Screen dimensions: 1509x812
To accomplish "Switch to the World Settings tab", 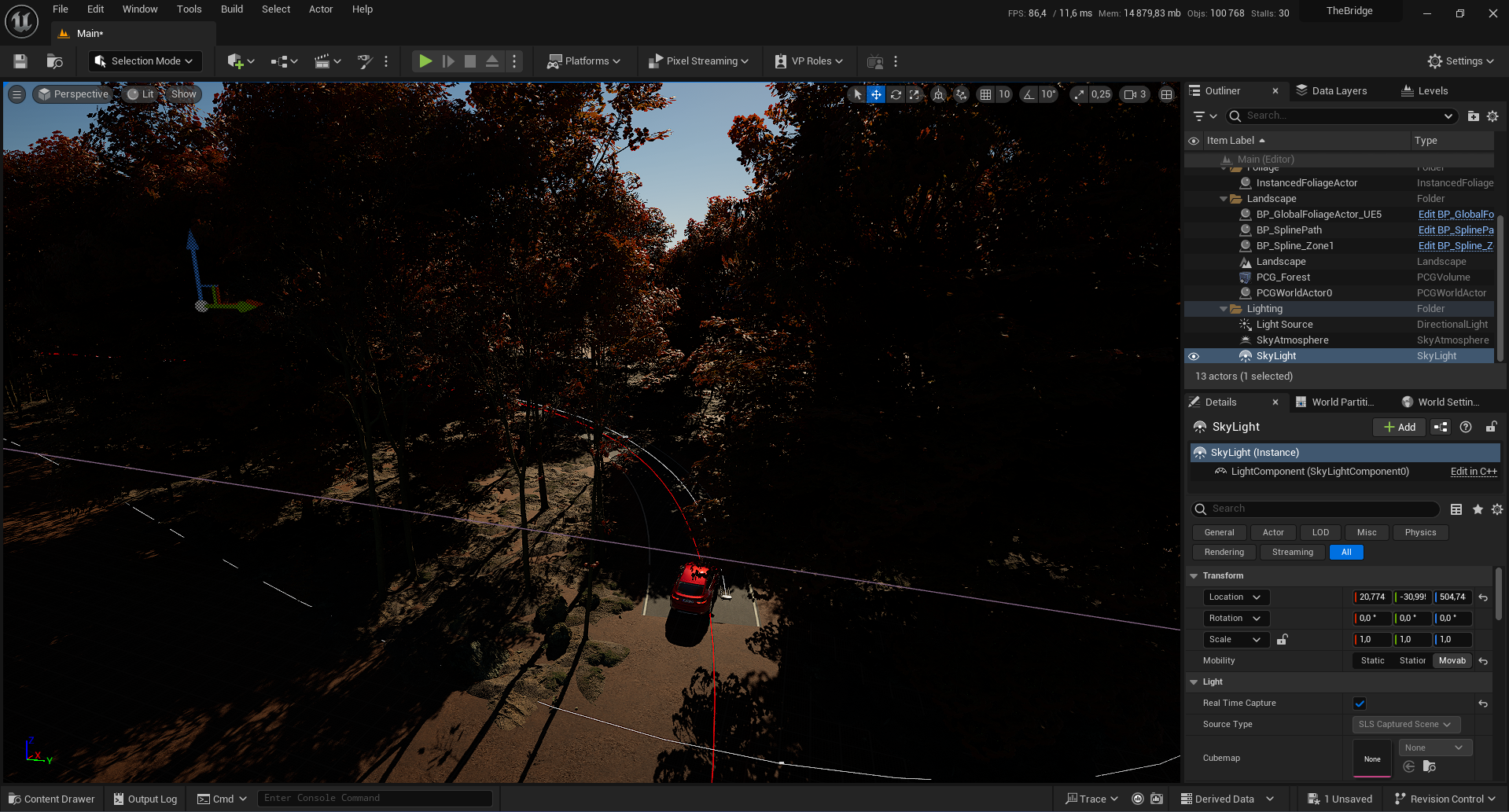I will (x=1441, y=402).
